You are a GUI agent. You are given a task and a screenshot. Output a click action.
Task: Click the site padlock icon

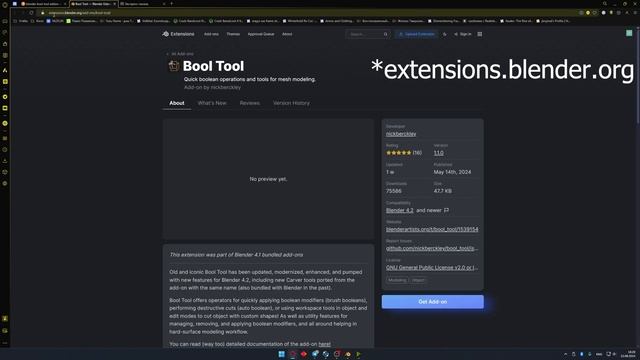[43, 13]
